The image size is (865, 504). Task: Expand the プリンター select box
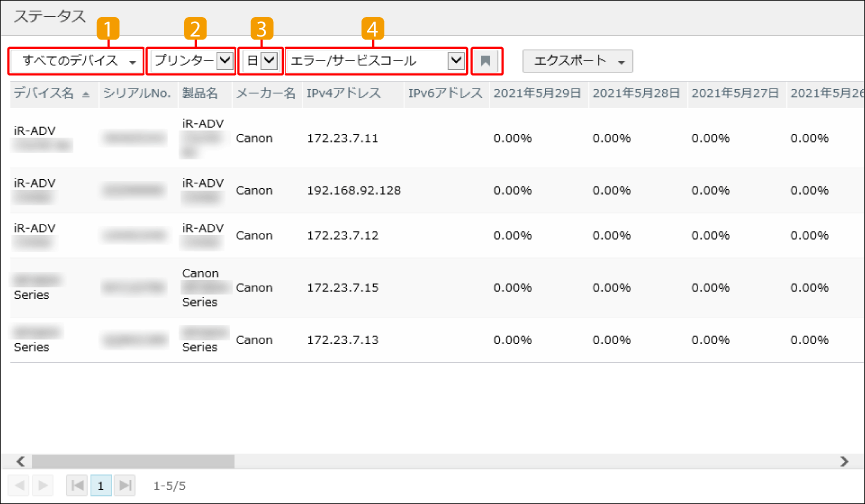click(x=193, y=61)
